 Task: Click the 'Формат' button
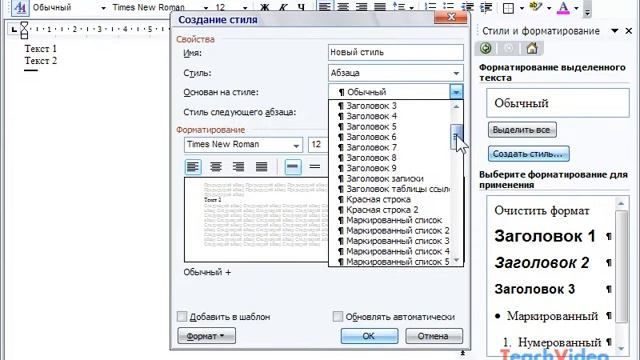pos(206,336)
